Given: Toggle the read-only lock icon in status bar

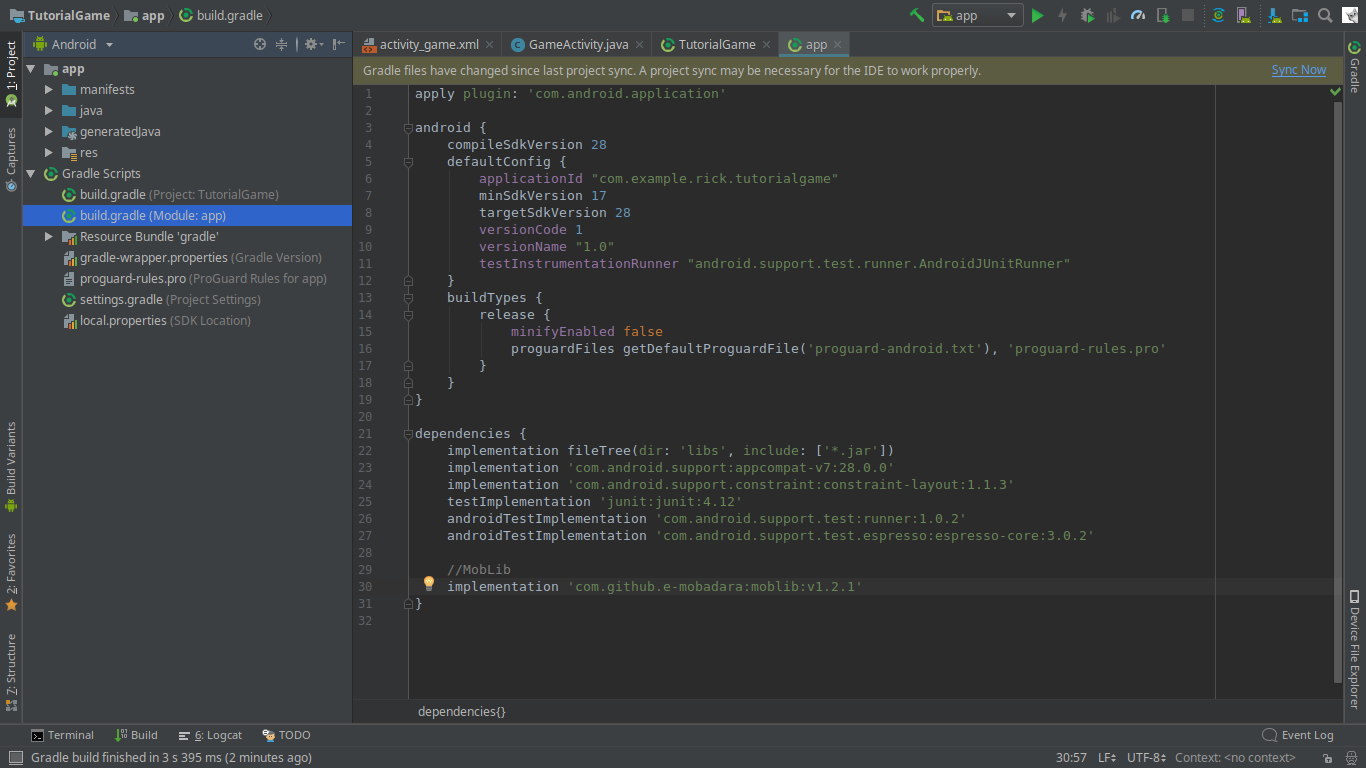Looking at the screenshot, I should coord(1326,758).
